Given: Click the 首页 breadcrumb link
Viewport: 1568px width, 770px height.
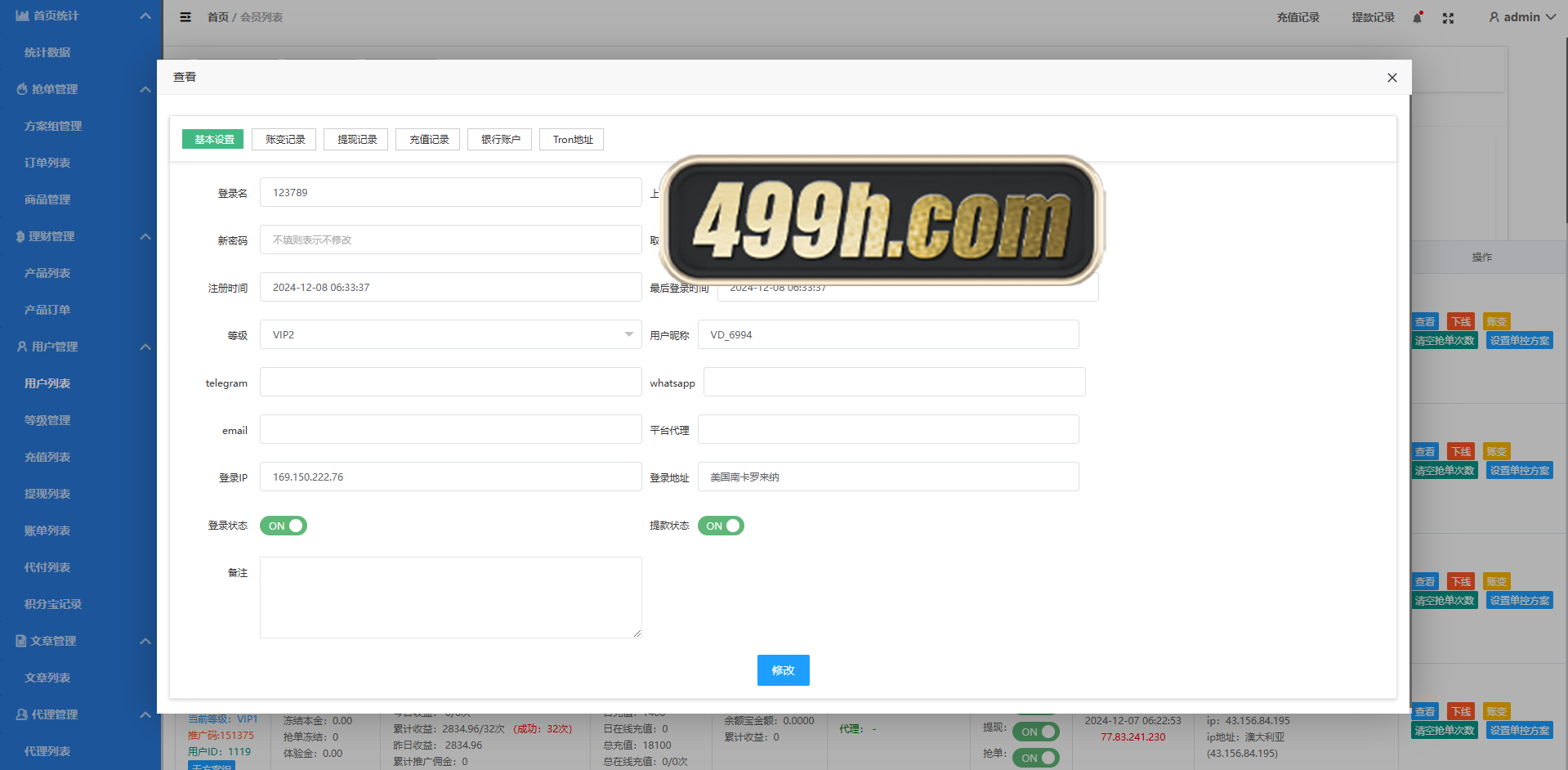Looking at the screenshot, I should click(218, 17).
